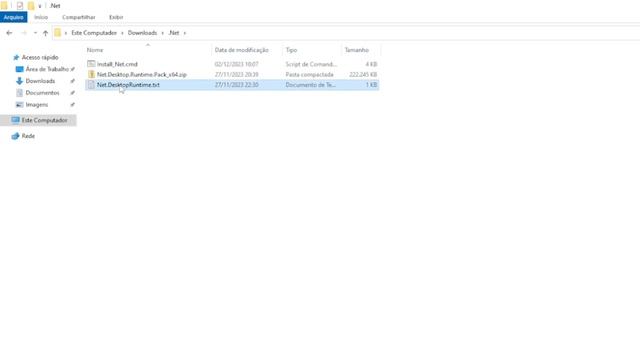The width and height of the screenshot is (640, 360).
Task: Click the Downloads arrow icon in sidebar
Action: [19, 81]
